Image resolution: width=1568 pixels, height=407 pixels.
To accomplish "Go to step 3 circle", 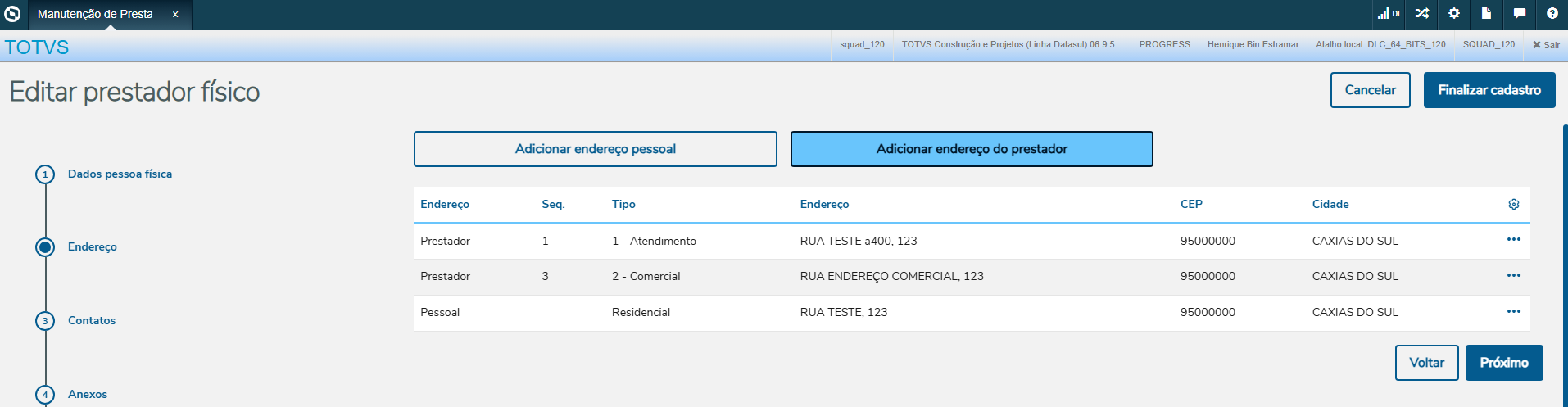I will [x=45, y=321].
